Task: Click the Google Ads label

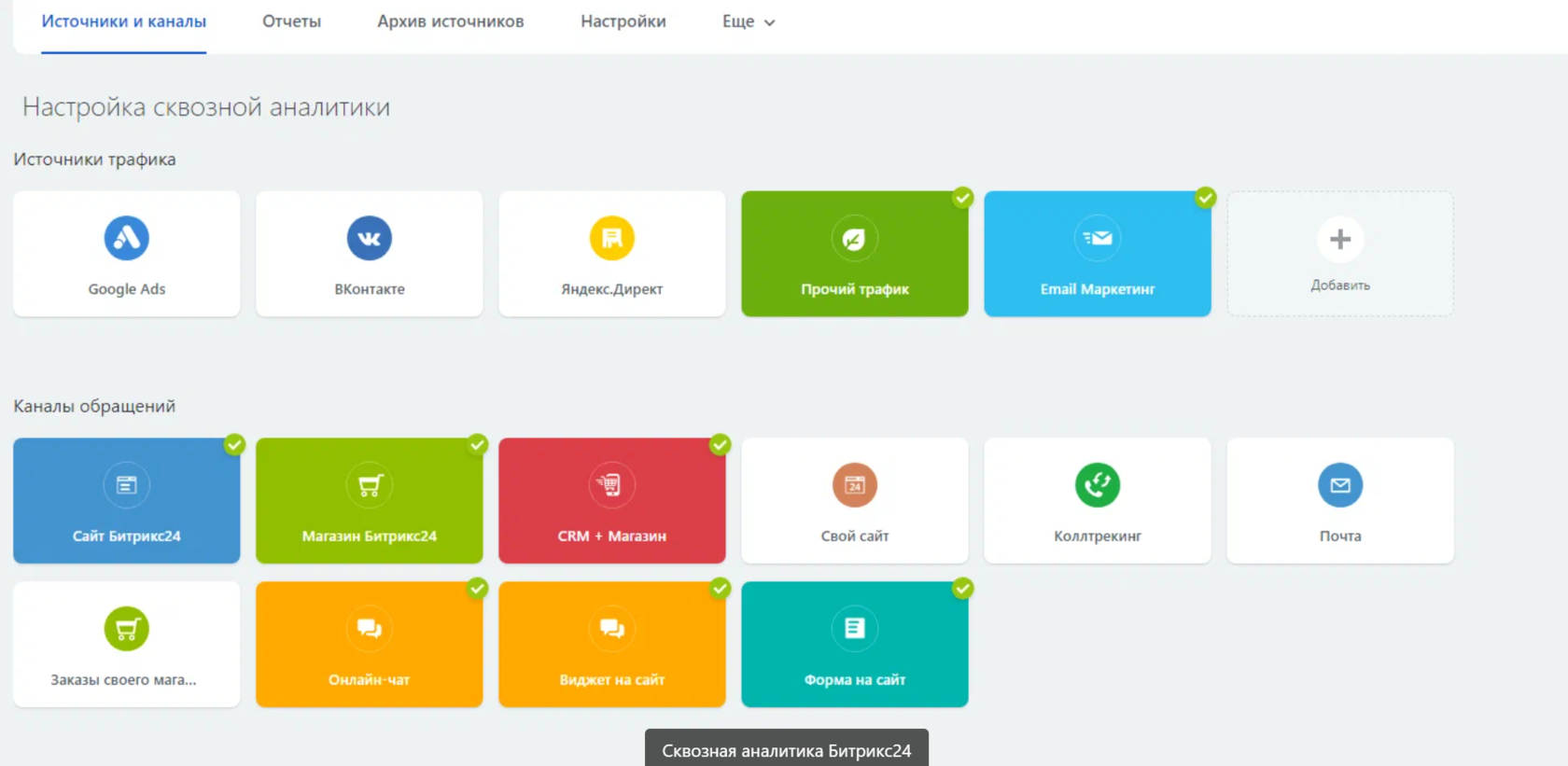Action: (127, 289)
